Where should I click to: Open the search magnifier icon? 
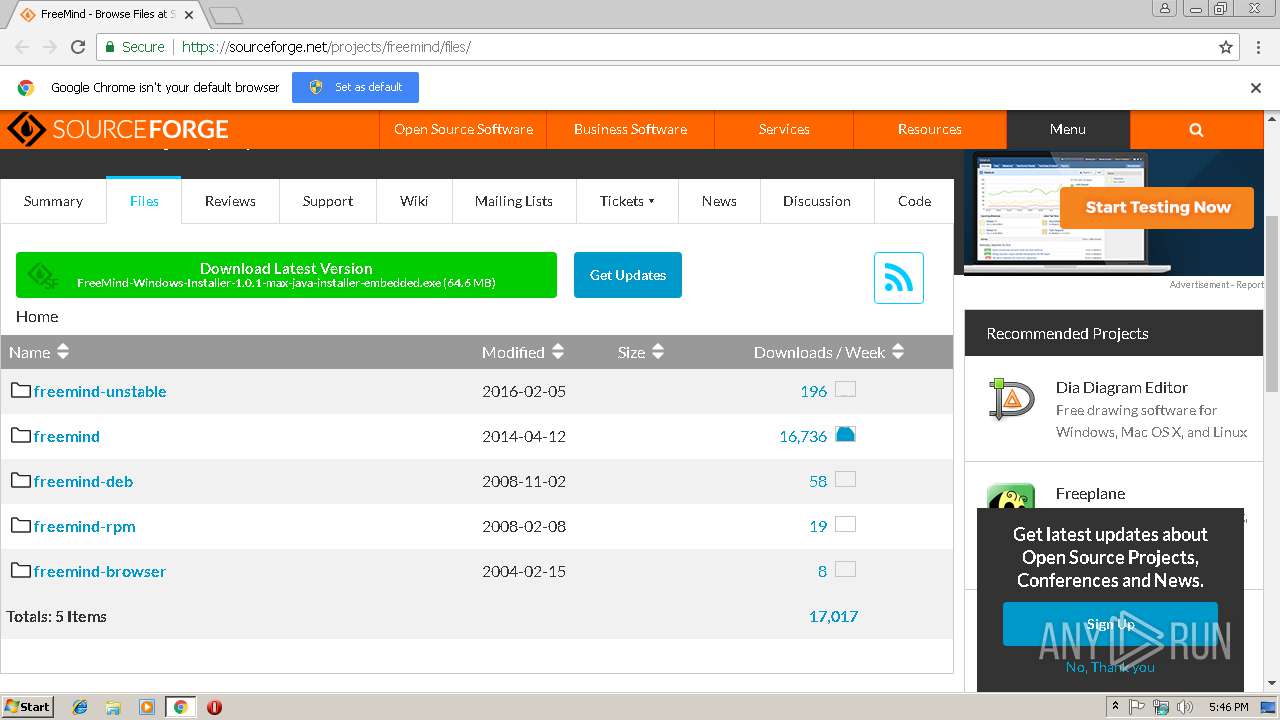pyautogui.click(x=1196, y=129)
